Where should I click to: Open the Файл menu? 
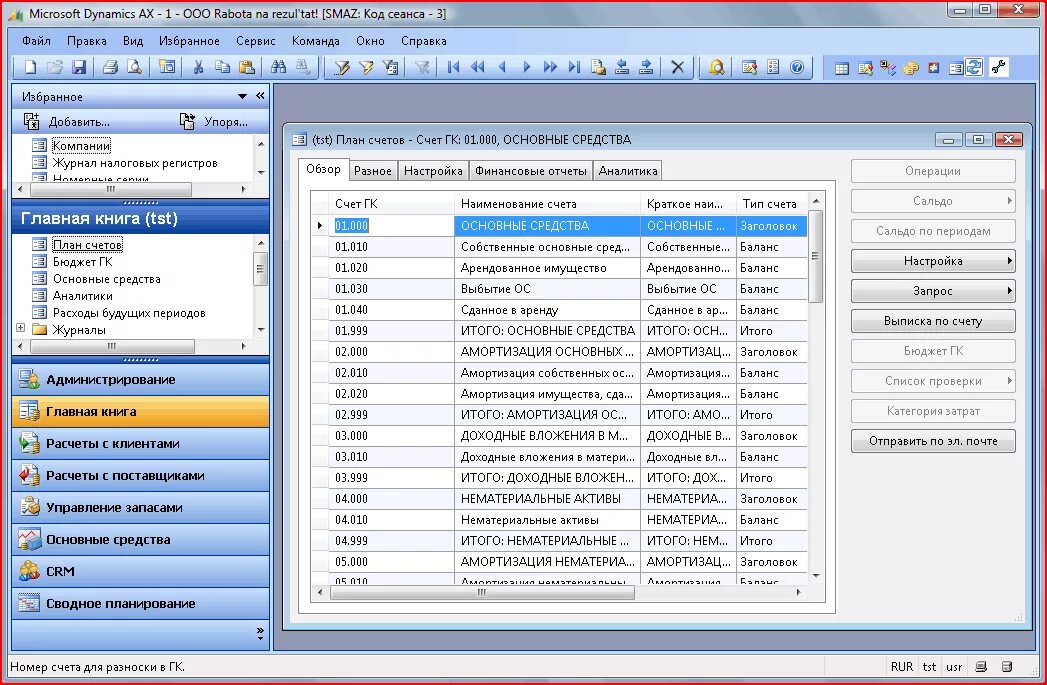36,41
